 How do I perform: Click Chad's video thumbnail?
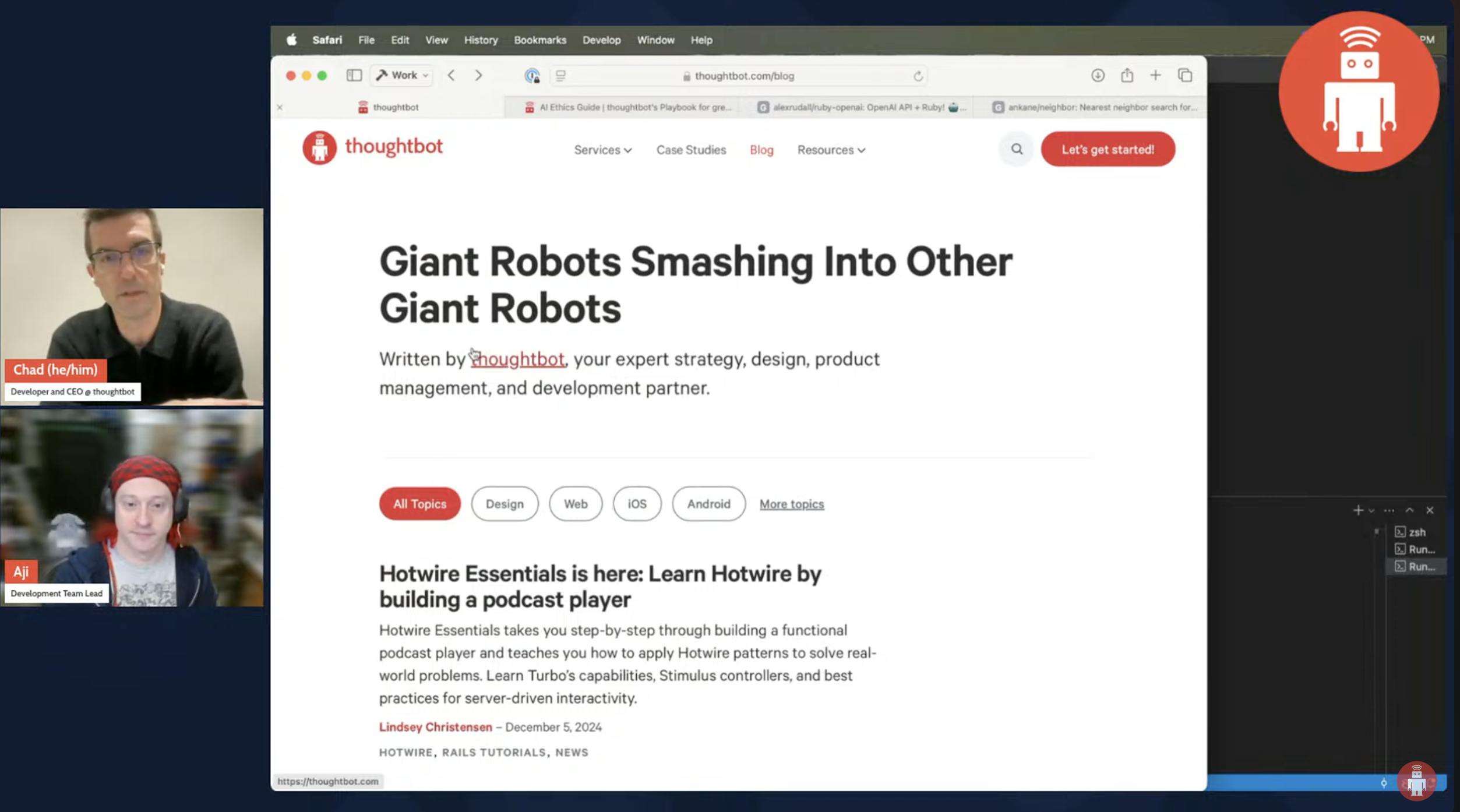point(132,306)
